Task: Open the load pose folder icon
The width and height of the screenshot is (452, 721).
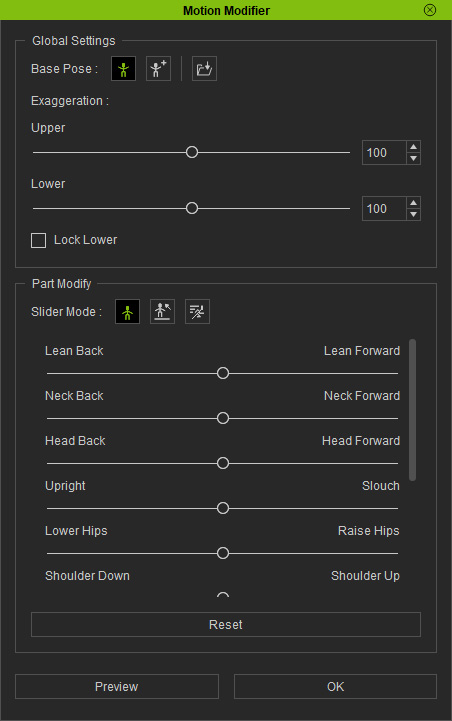Action: (x=204, y=69)
